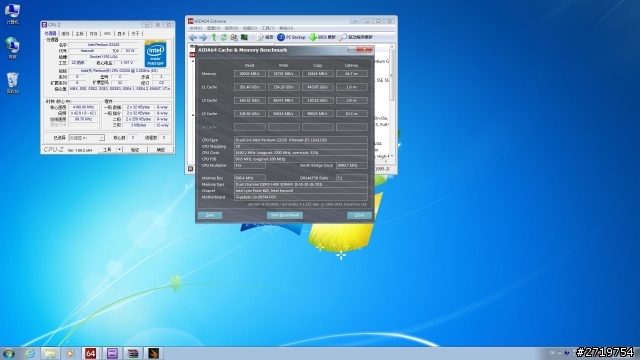This screenshot has width=640, height=360.
Task: Click the Memory Write result field
Action: pyautogui.click(x=284, y=73)
